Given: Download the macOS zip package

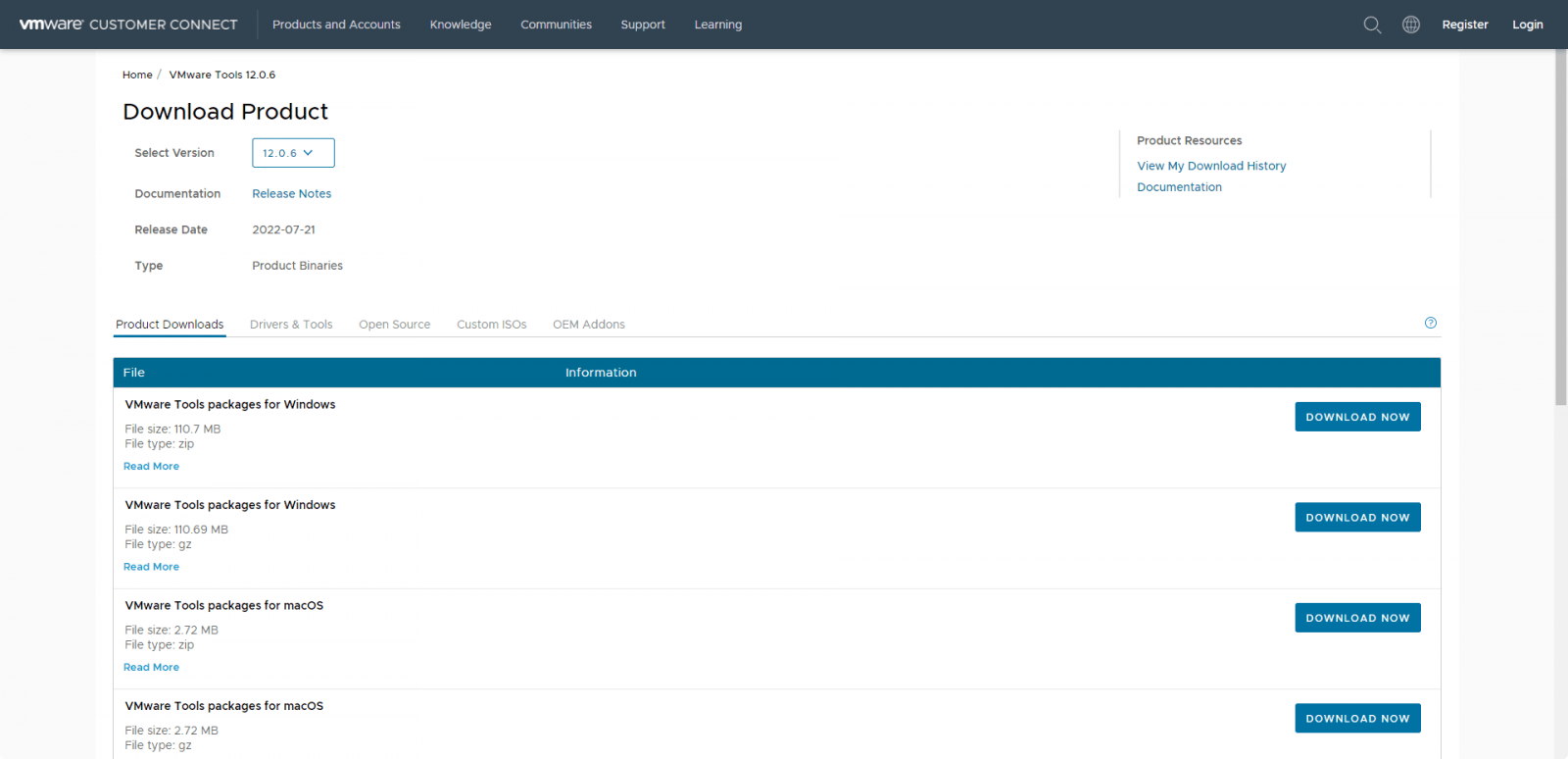Looking at the screenshot, I should (x=1357, y=618).
